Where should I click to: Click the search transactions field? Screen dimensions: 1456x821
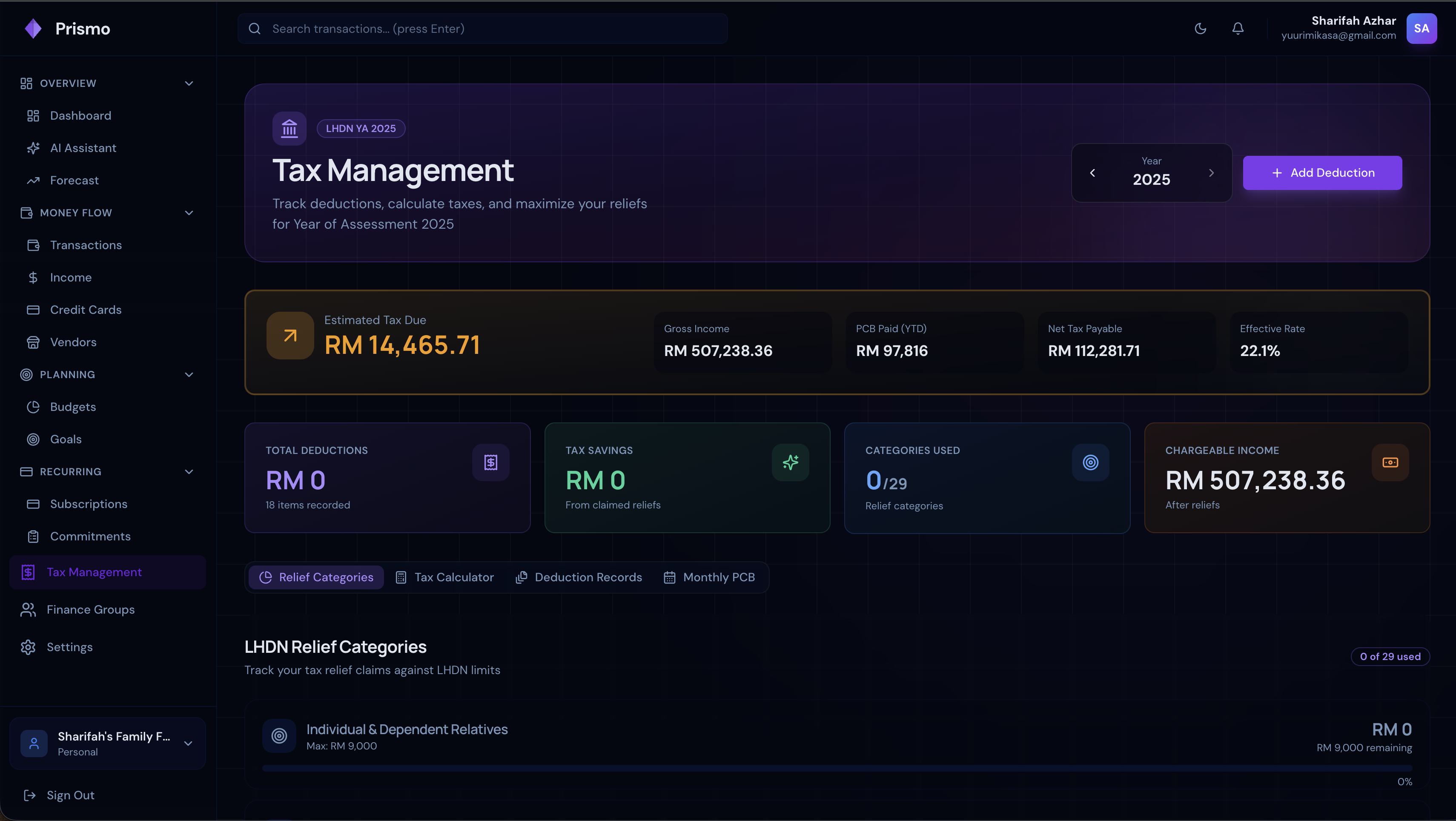coord(482,29)
